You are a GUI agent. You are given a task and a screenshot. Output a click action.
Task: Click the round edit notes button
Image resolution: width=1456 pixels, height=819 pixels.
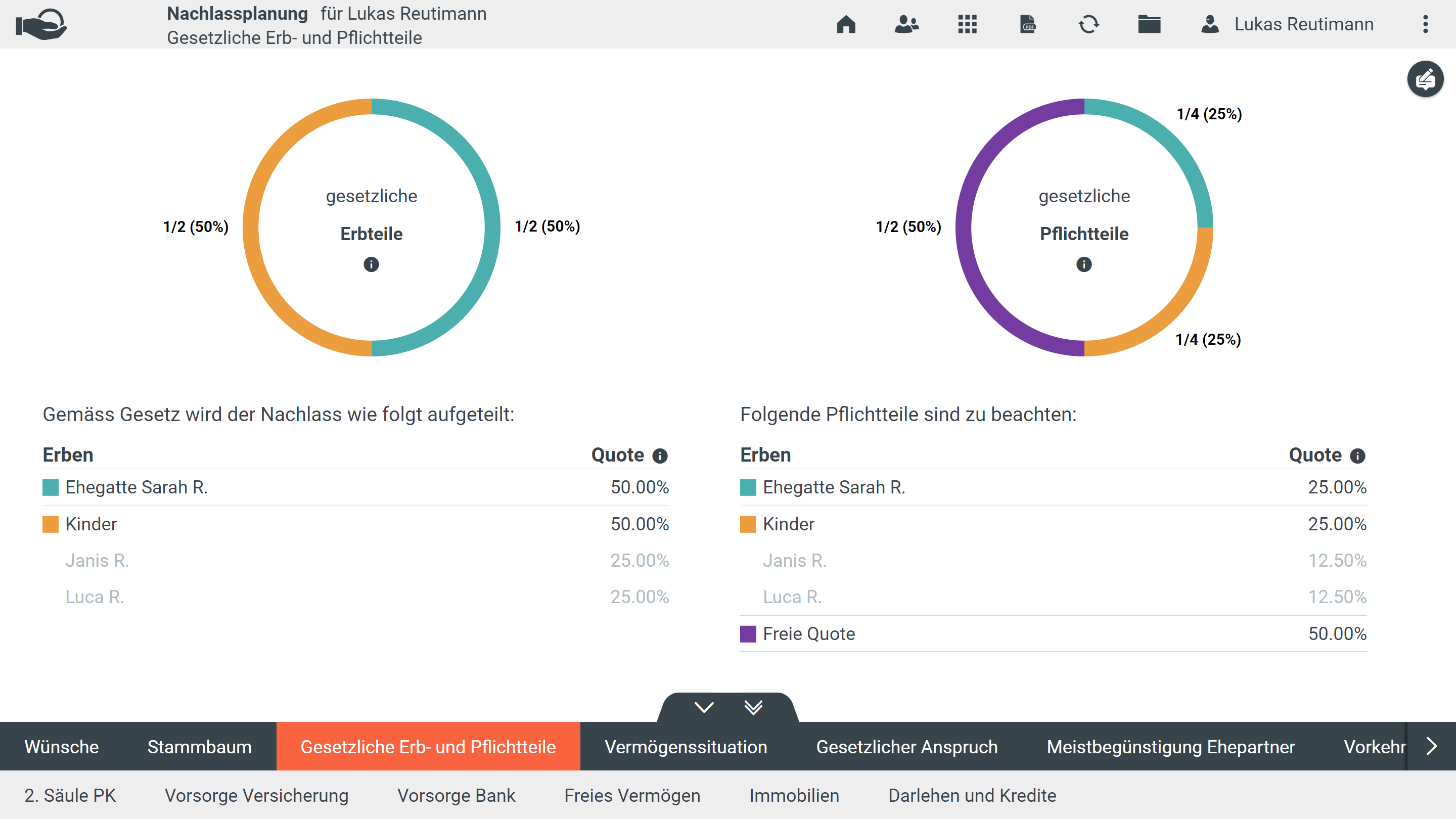click(1425, 79)
